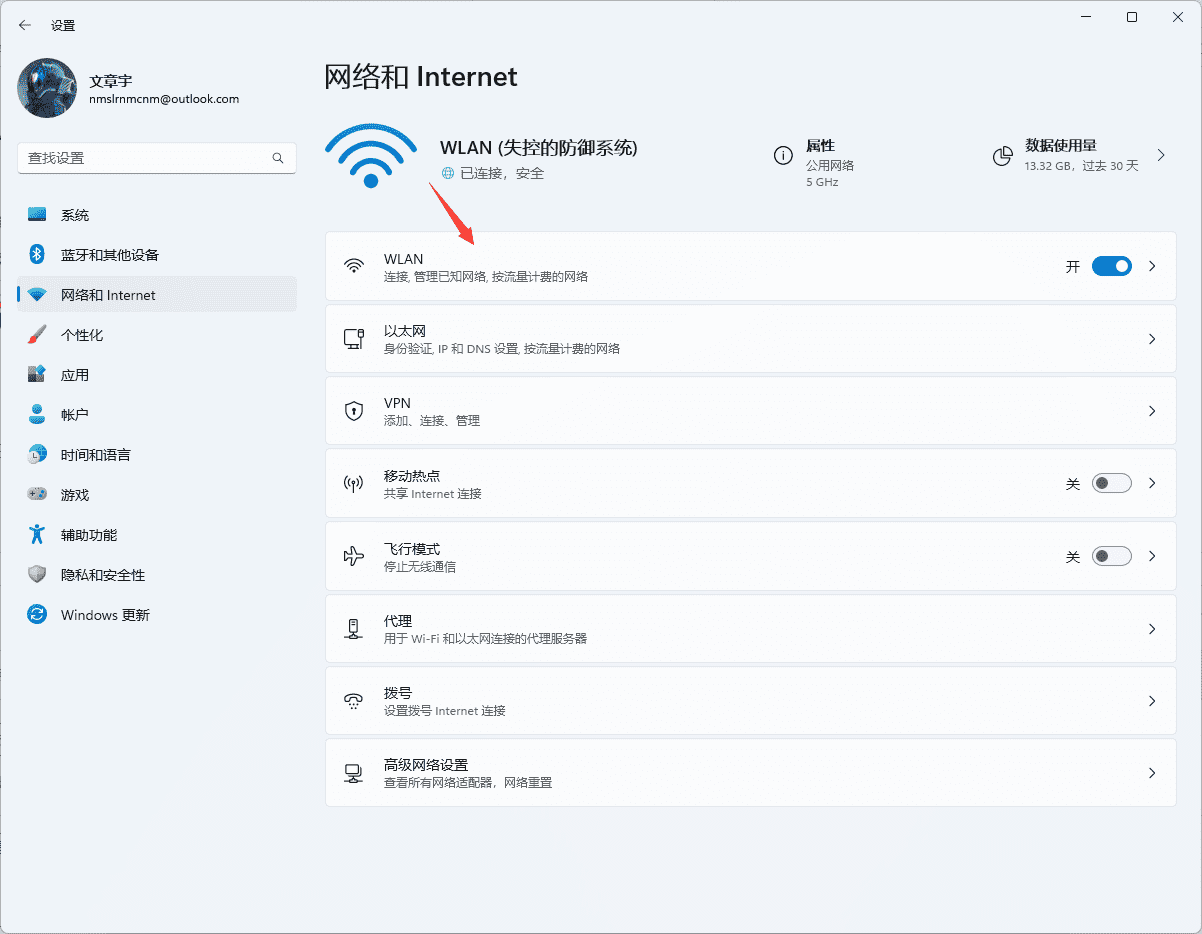
Task: Open 高级网络设置 via its chevron
Action: (1151, 772)
